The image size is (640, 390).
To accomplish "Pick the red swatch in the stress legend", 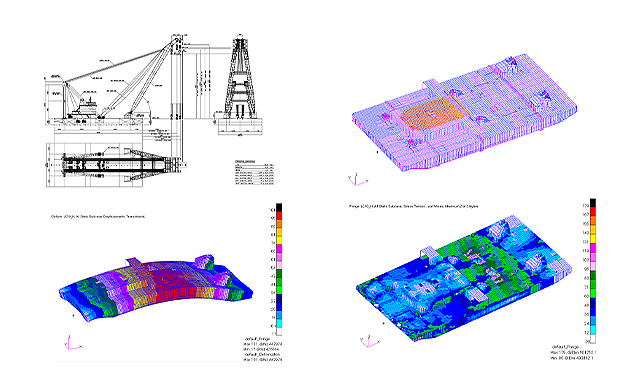I will pyautogui.click(x=593, y=211).
